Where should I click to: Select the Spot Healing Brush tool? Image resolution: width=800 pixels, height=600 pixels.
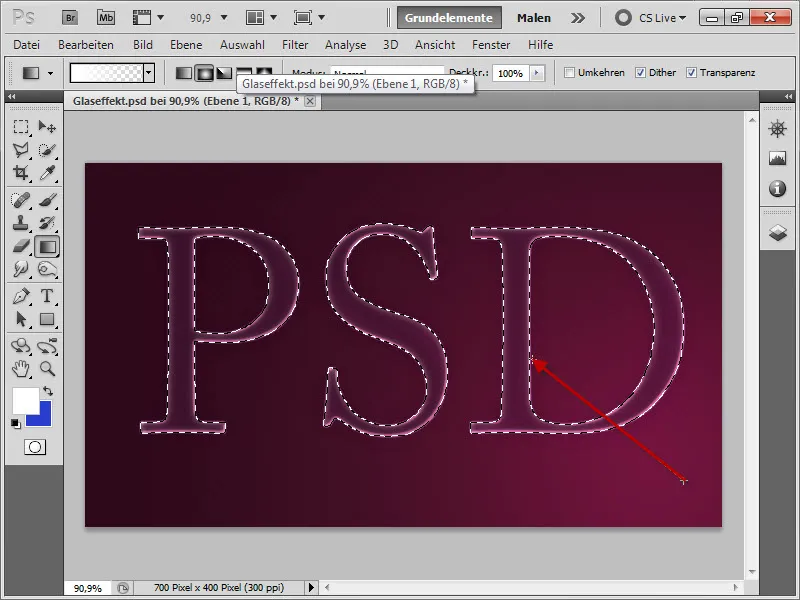pyautogui.click(x=21, y=200)
